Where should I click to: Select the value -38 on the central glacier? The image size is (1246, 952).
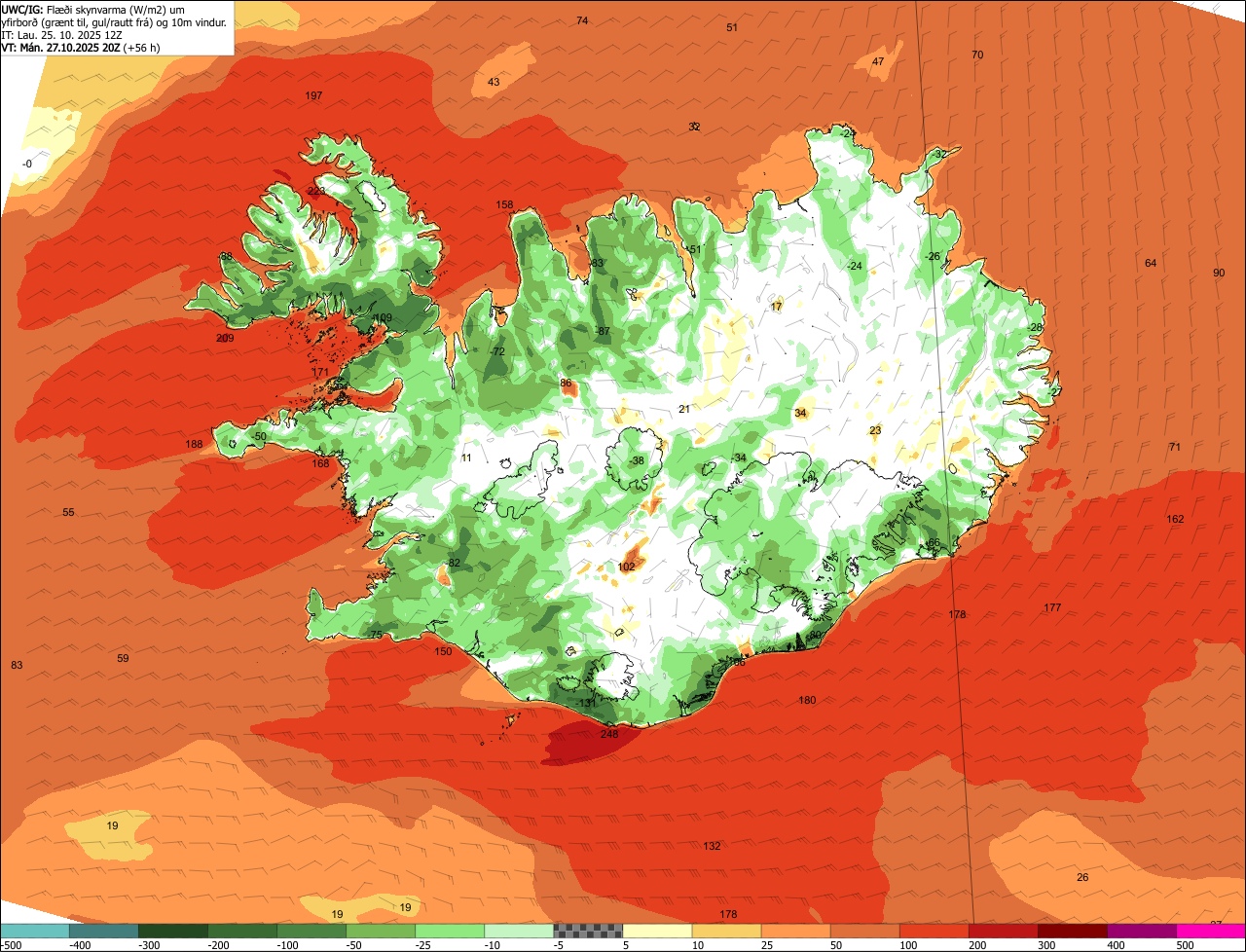(637, 460)
